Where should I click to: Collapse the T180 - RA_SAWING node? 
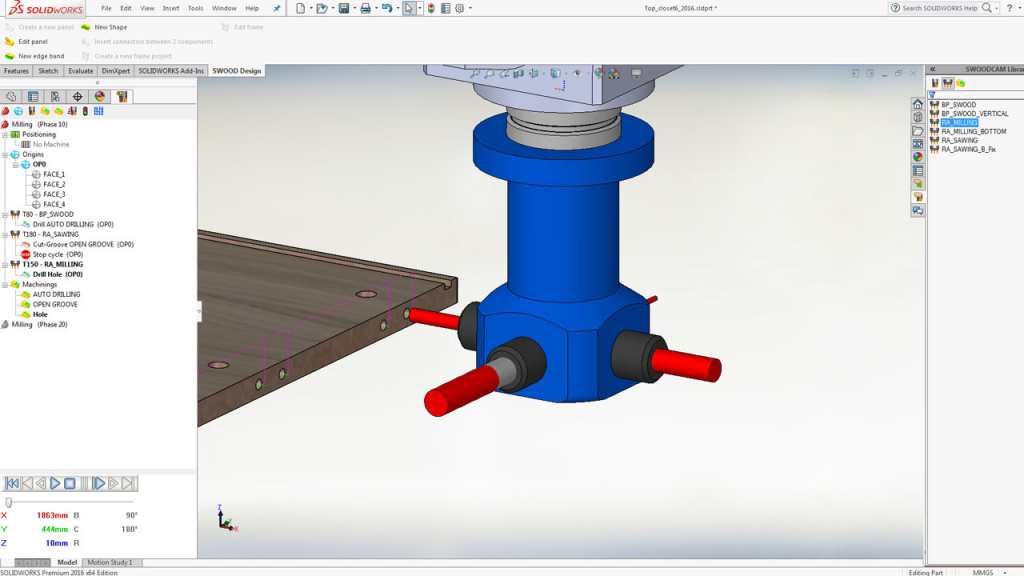[x=5, y=234]
